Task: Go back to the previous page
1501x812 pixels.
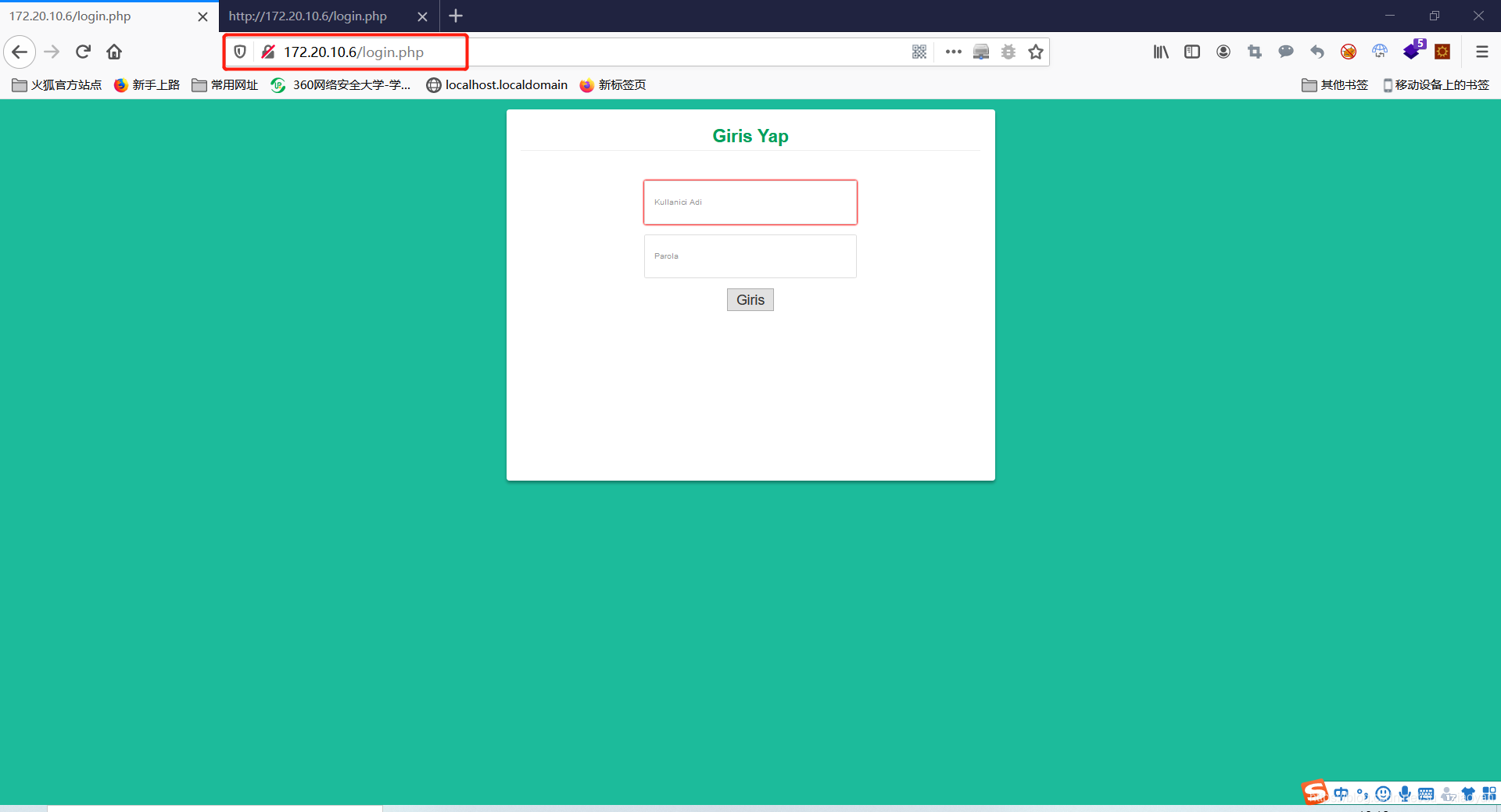Action: coord(20,52)
